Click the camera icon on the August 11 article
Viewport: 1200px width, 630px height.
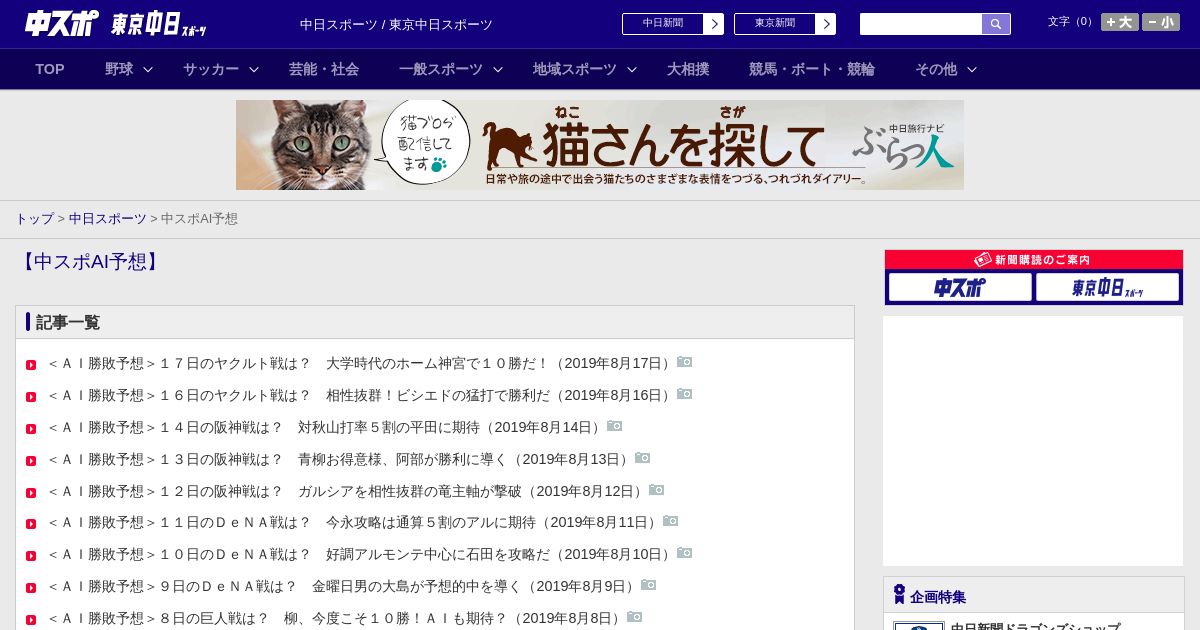point(671,521)
